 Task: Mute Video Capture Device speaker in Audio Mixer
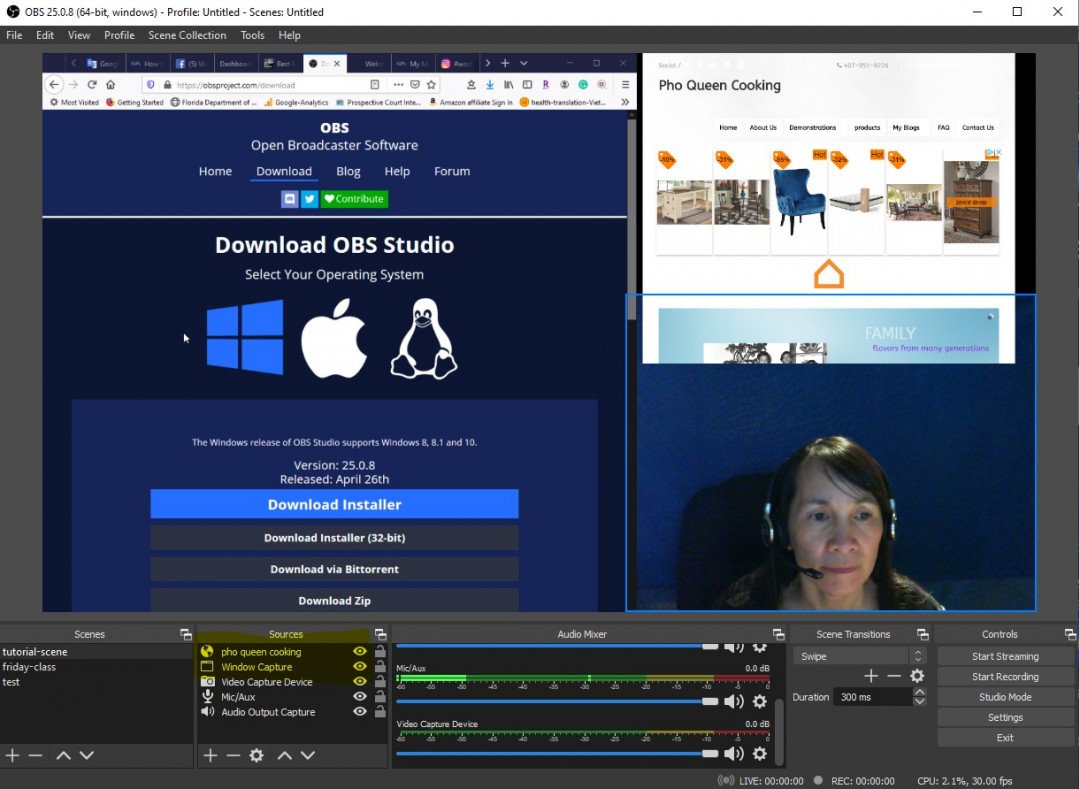[x=734, y=753]
